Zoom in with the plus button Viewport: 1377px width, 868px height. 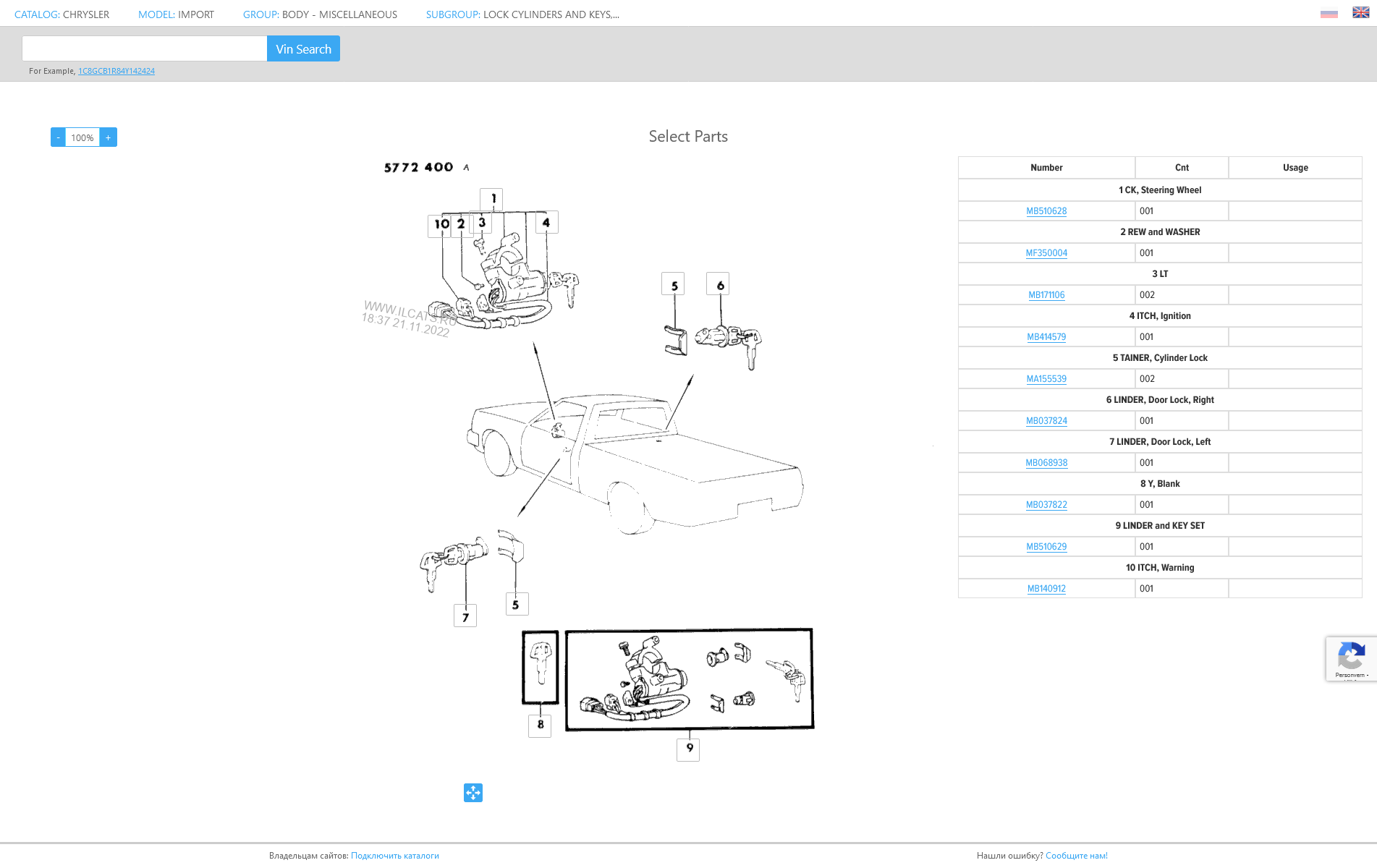point(109,137)
